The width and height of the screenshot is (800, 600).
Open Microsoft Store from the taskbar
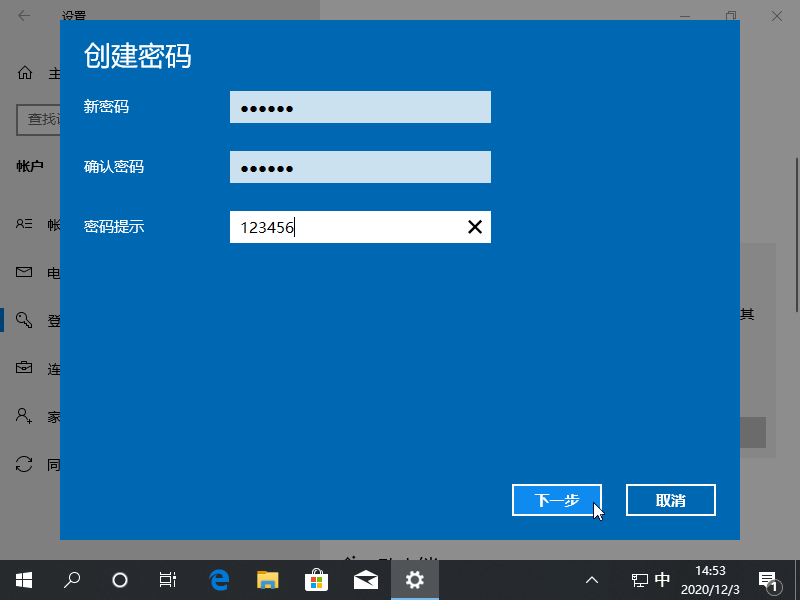click(316, 579)
